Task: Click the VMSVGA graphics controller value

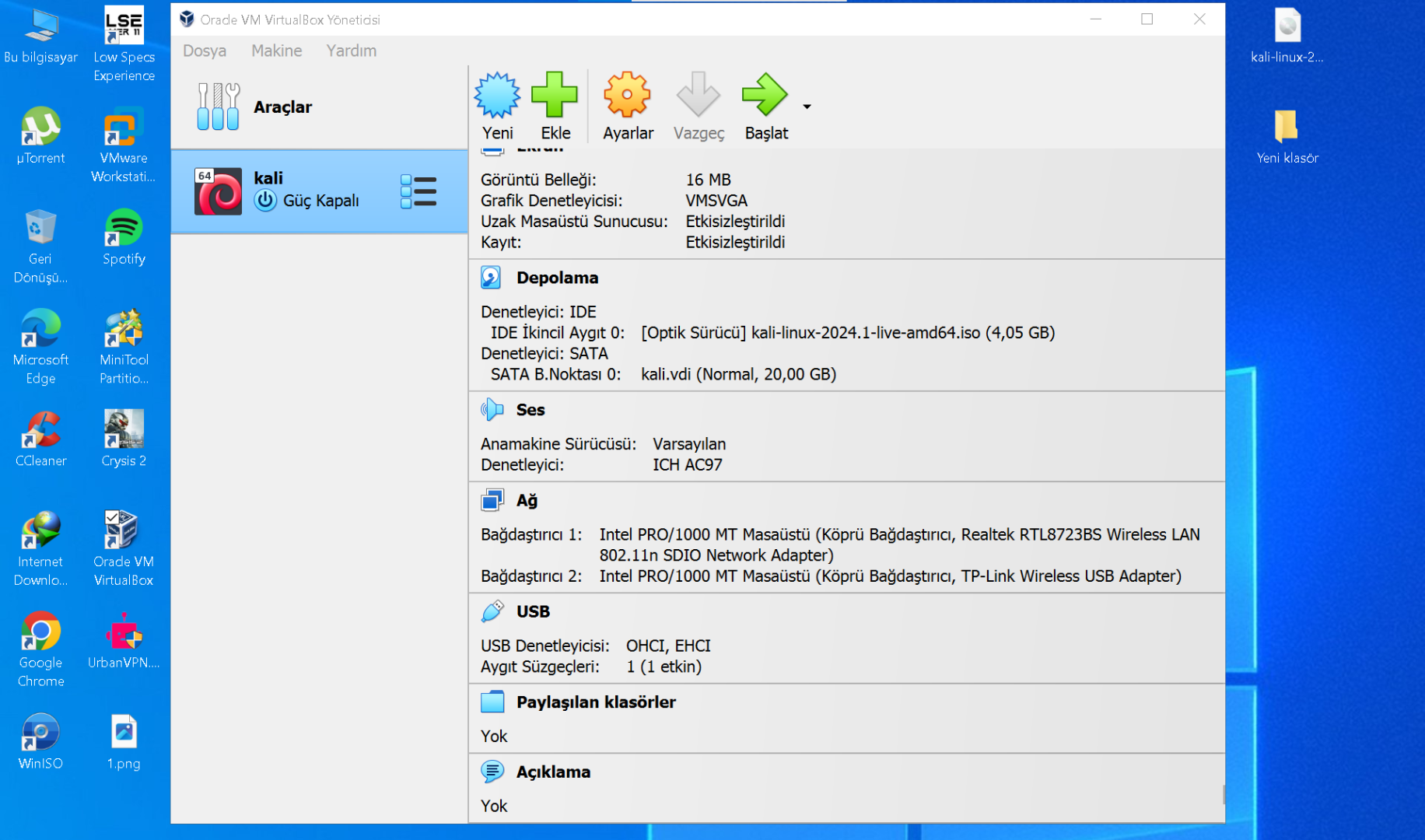Action: coord(716,201)
